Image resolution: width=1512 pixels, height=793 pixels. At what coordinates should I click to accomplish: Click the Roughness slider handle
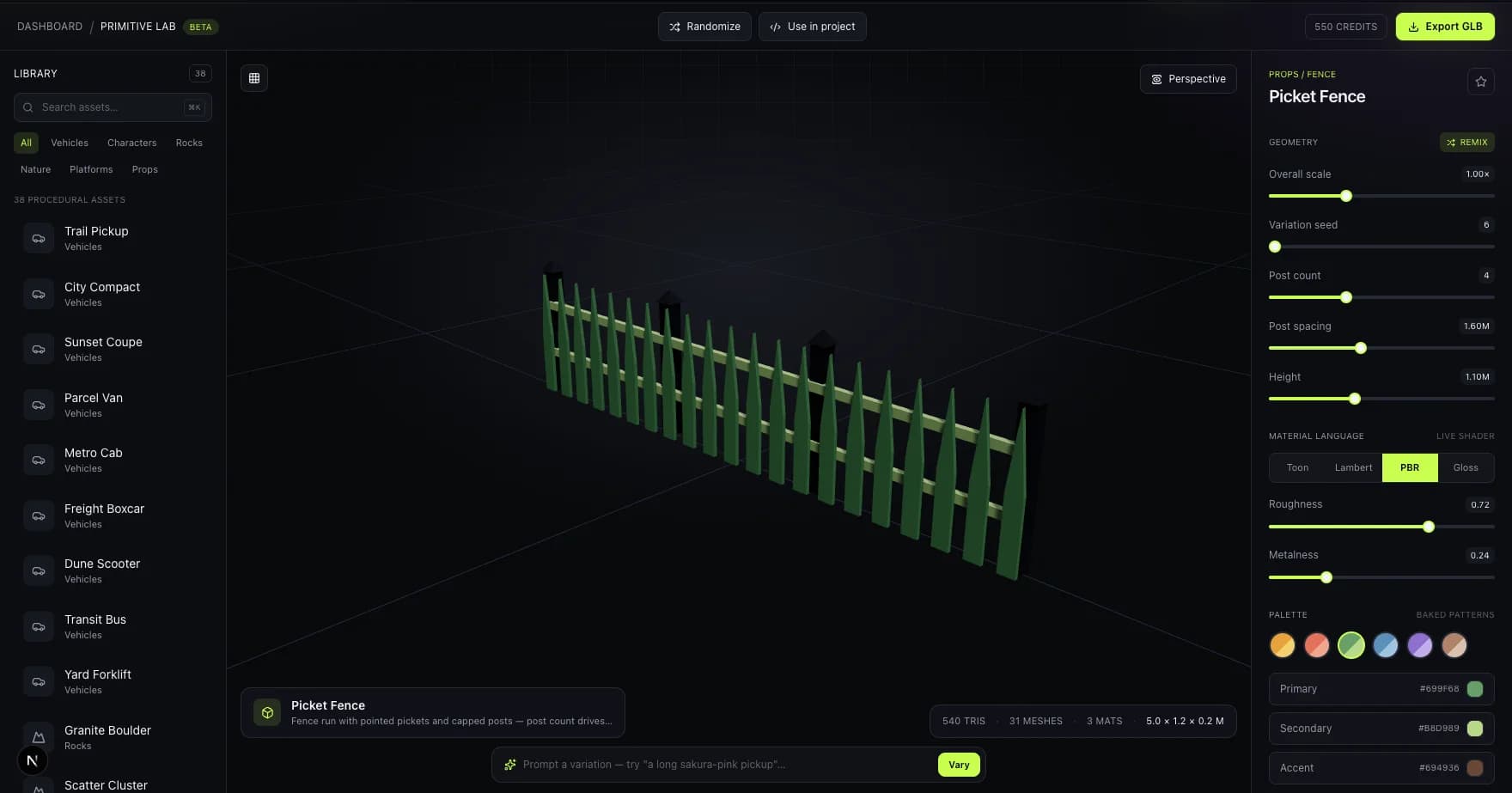click(x=1429, y=527)
